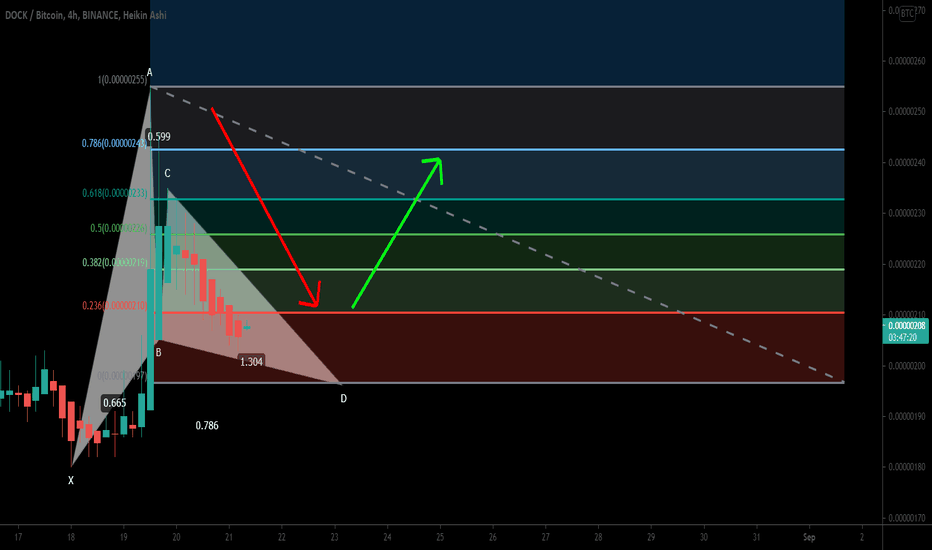Click price 0.00000180 on the price scale
932x550 pixels.
click(x=906, y=467)
